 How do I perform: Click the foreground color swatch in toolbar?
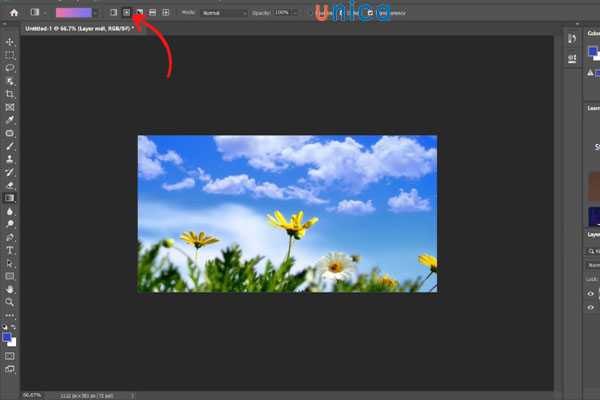point(8,337)
